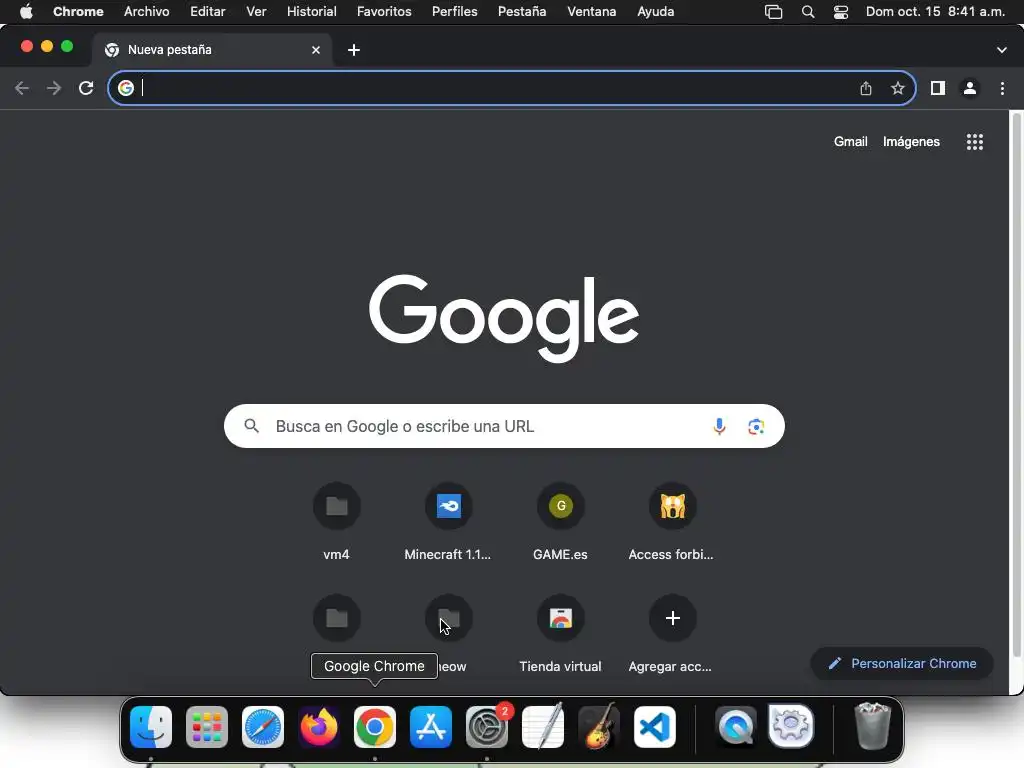This screenshot has width=1024, height=768.
Task: Open the Archivo menu
Action: click(146, 12)
